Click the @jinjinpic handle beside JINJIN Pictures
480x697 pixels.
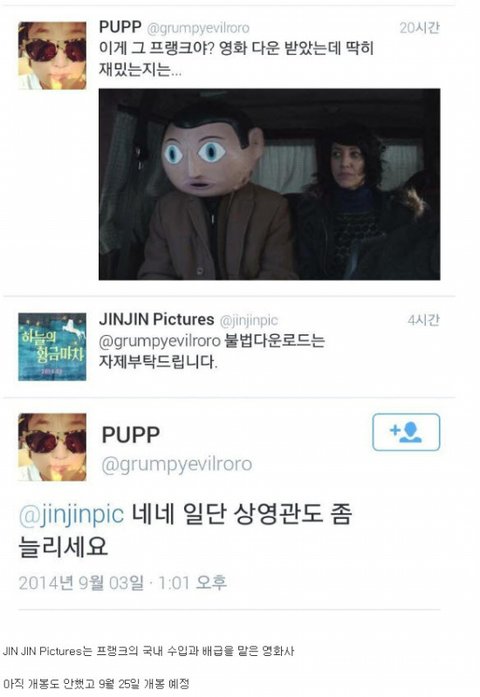tap(249, 320)
